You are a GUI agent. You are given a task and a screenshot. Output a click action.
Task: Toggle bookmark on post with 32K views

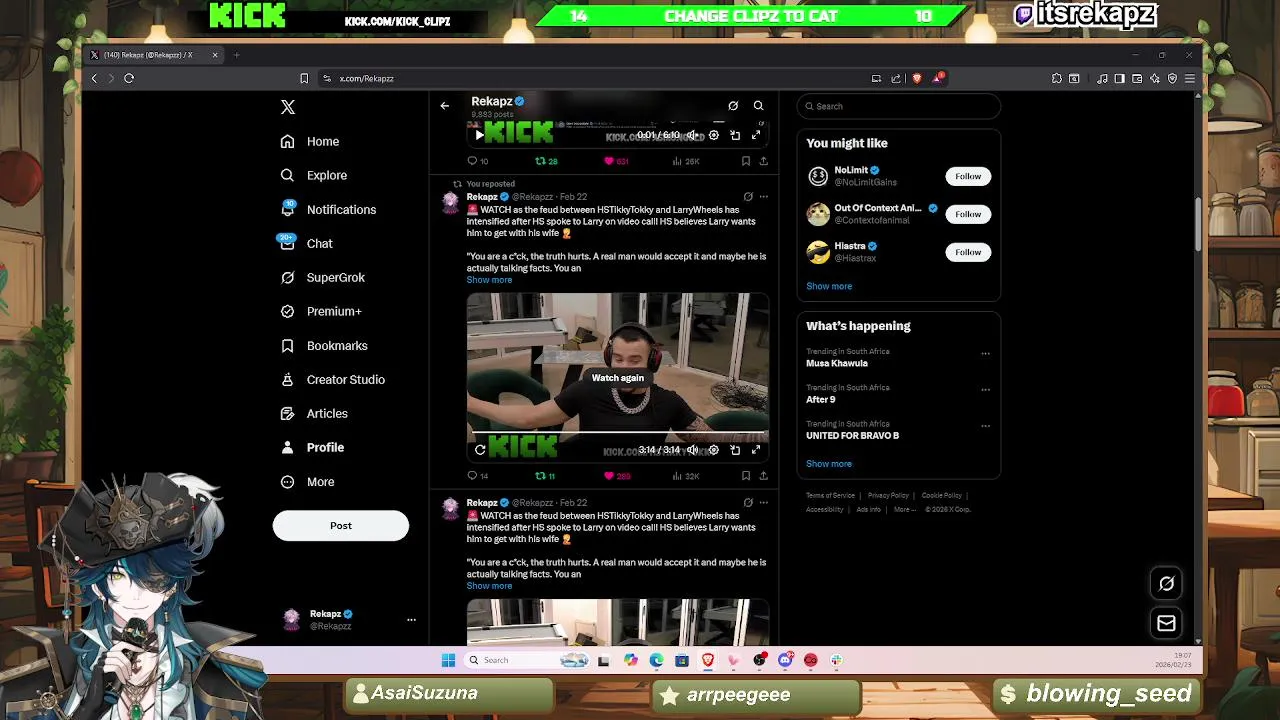[746, 476]
